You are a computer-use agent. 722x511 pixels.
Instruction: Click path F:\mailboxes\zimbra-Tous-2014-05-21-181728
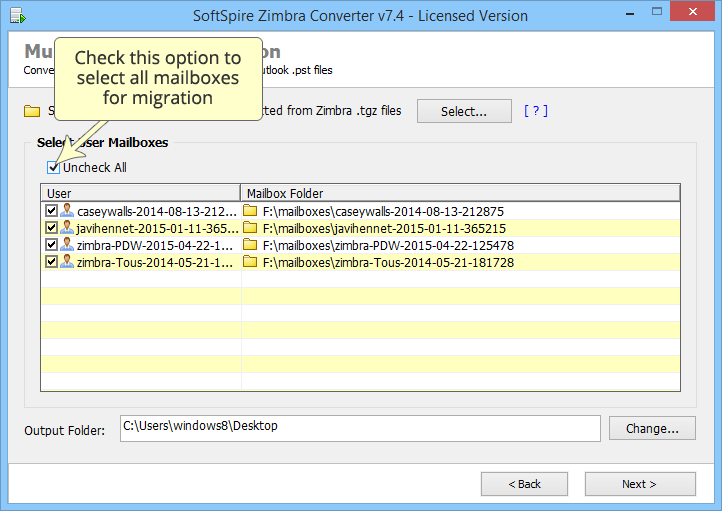(x=388, y=262)
